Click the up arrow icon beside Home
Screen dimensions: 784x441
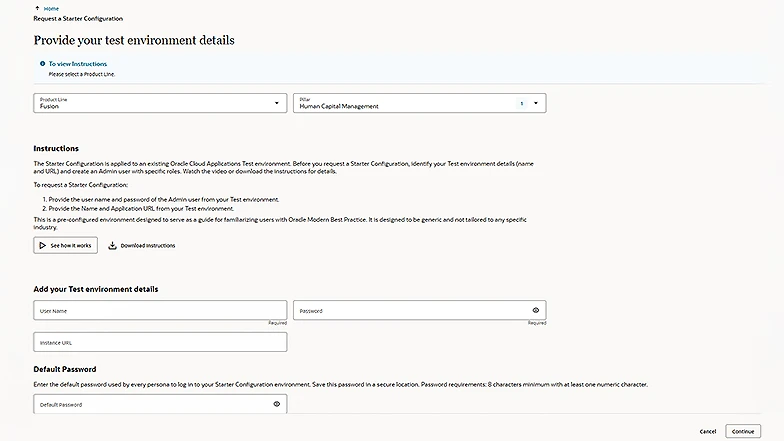tap(37, 8)
